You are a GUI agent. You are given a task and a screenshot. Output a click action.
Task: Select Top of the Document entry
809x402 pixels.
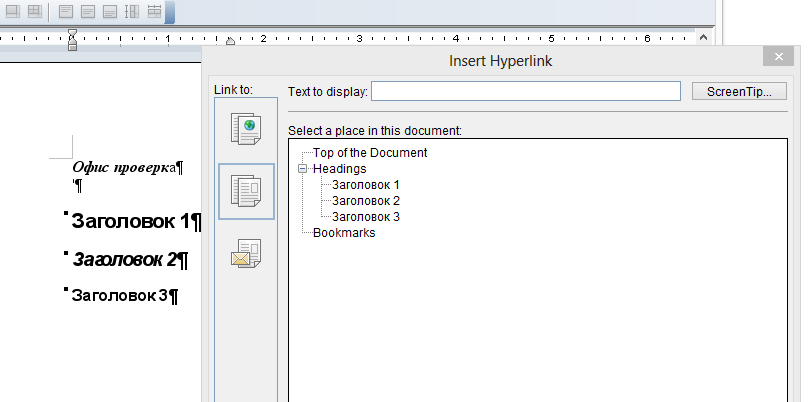pos(369,153)
